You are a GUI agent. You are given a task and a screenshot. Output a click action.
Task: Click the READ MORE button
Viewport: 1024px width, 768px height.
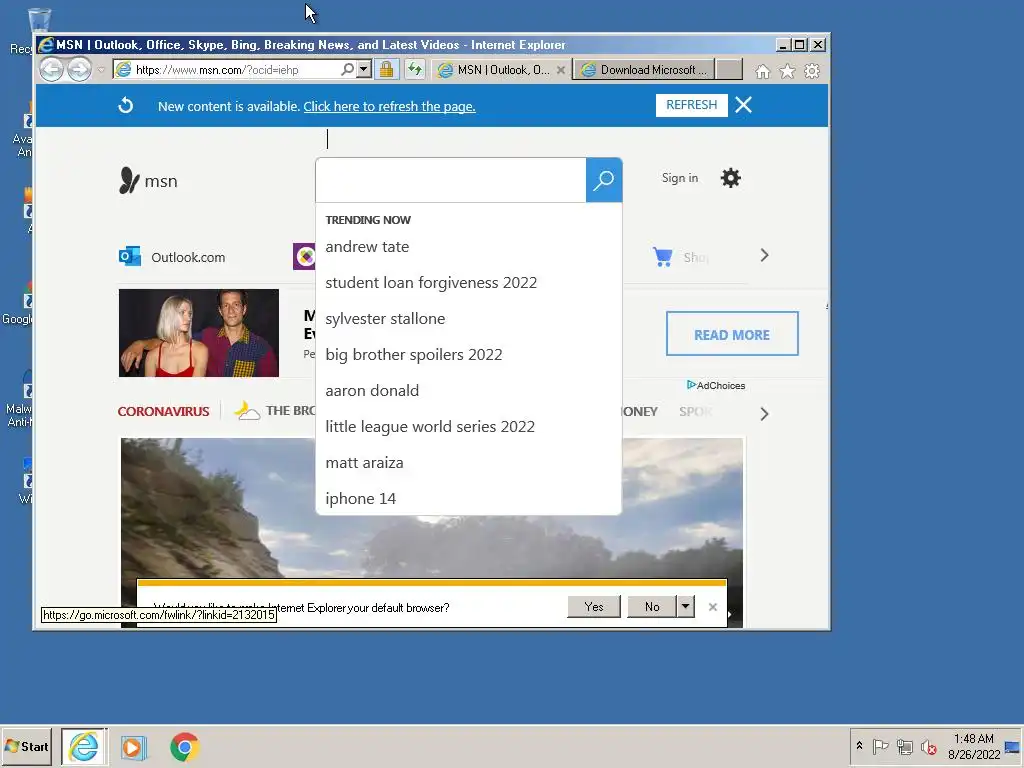click(732, 334)
